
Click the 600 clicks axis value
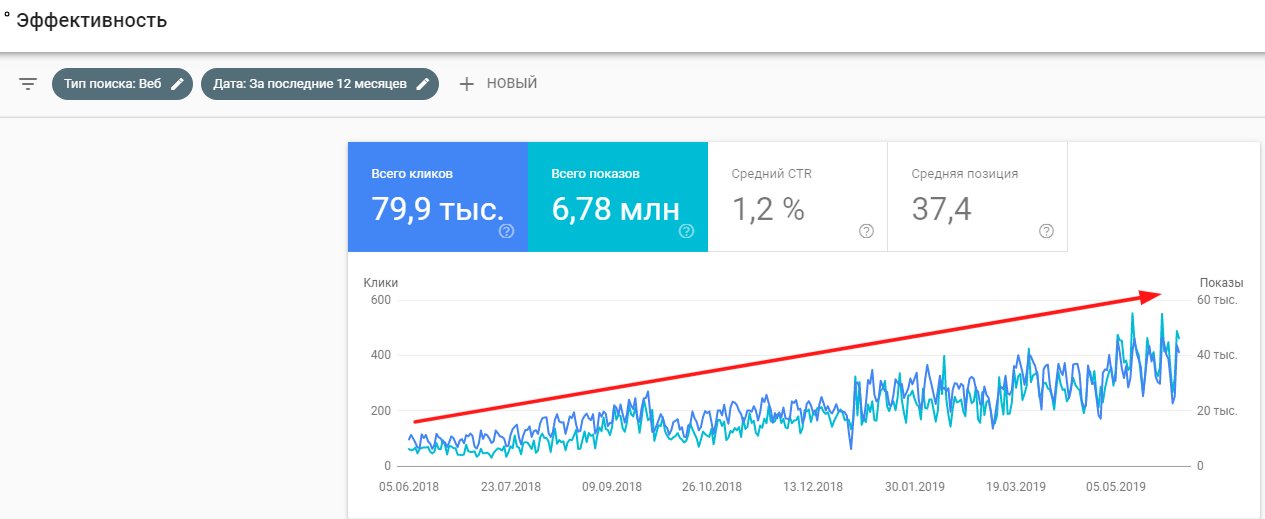(380, 300)
